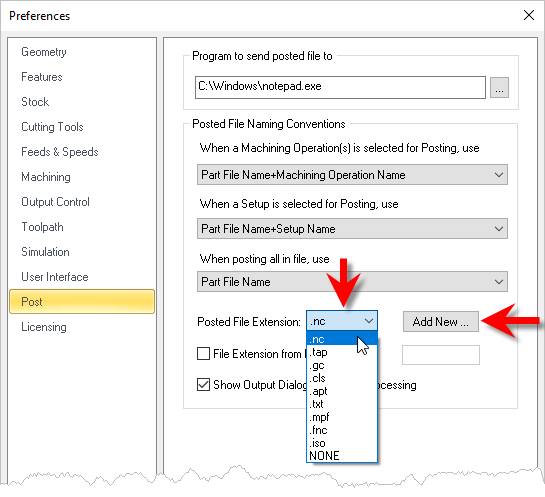Click the Add New ... button
The height and width of the screenshot is (497, 545).
pyautogui.click(x=441, y=321)
